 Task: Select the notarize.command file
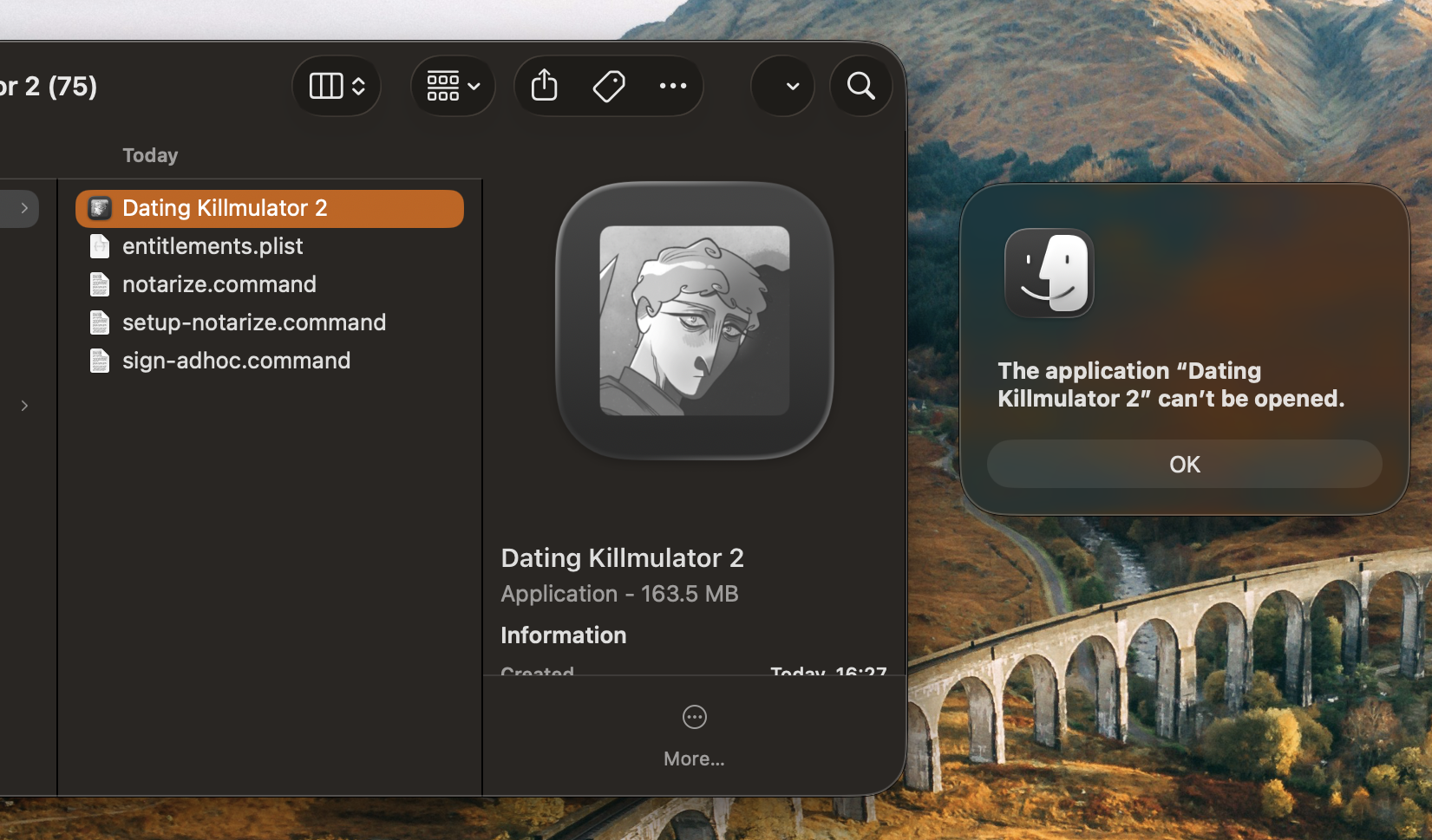[270, 284]
